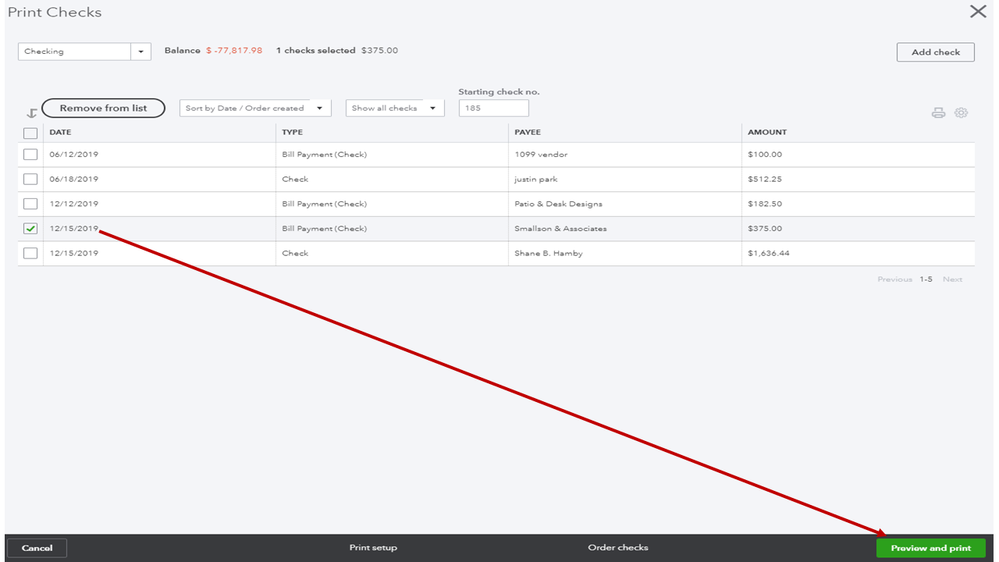Click the Cancel button
Viewport: 999px width, 562px height.
coord(37,548)
